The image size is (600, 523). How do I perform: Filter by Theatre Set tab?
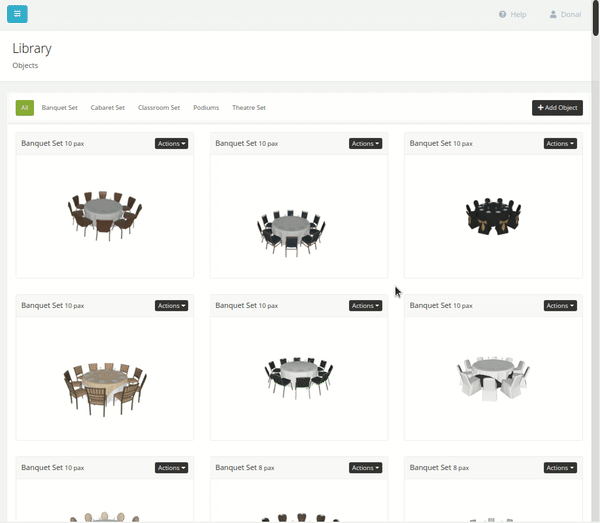tap(249, 108)
